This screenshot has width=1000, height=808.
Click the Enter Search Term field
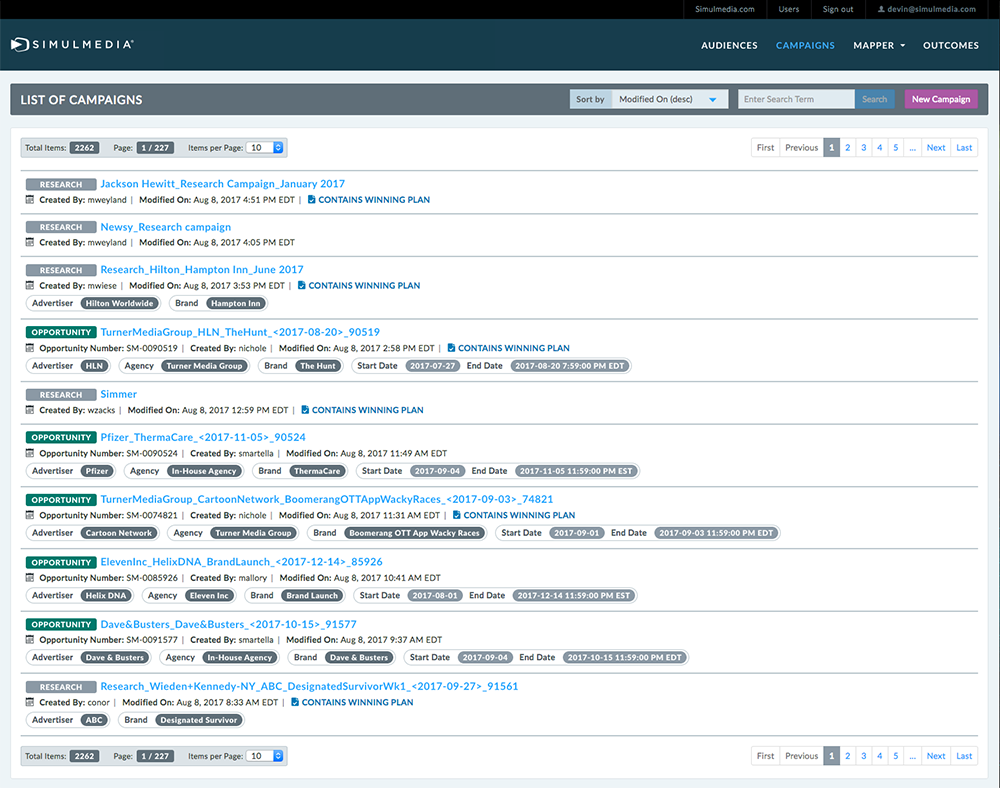coord(796,99)
